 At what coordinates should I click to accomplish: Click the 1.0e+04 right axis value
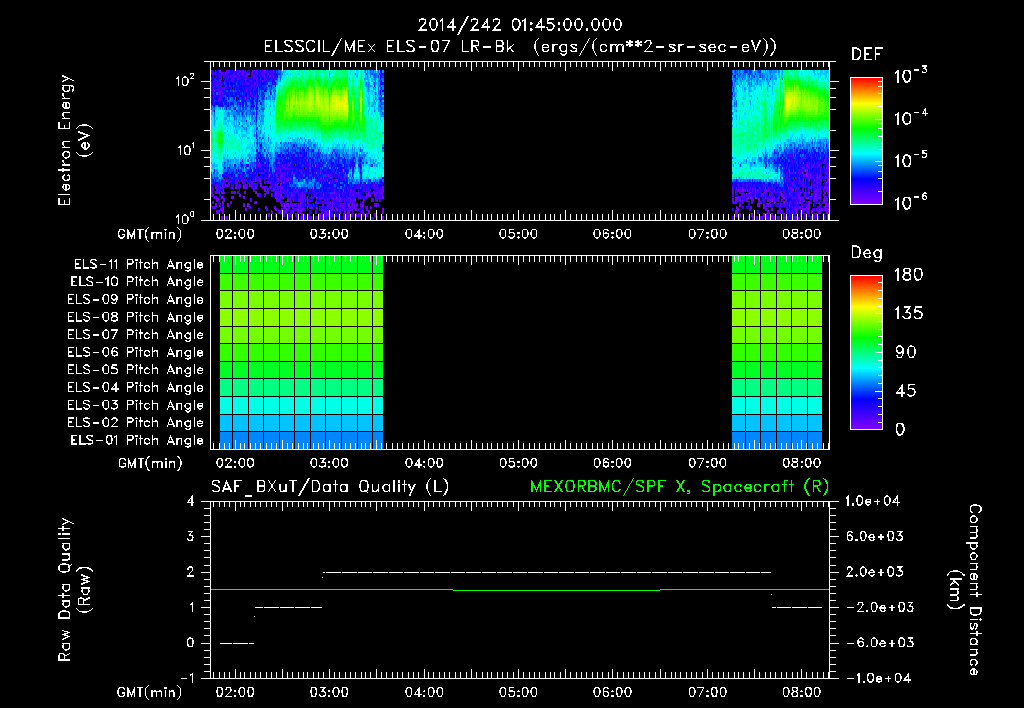(872, 501)
